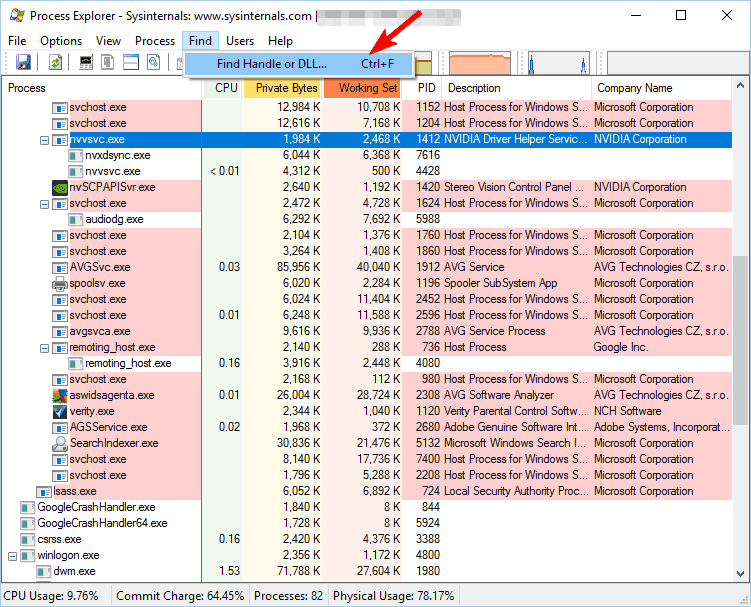
Task: Click the Processes: 82 status entry
Action: point(288,596)
